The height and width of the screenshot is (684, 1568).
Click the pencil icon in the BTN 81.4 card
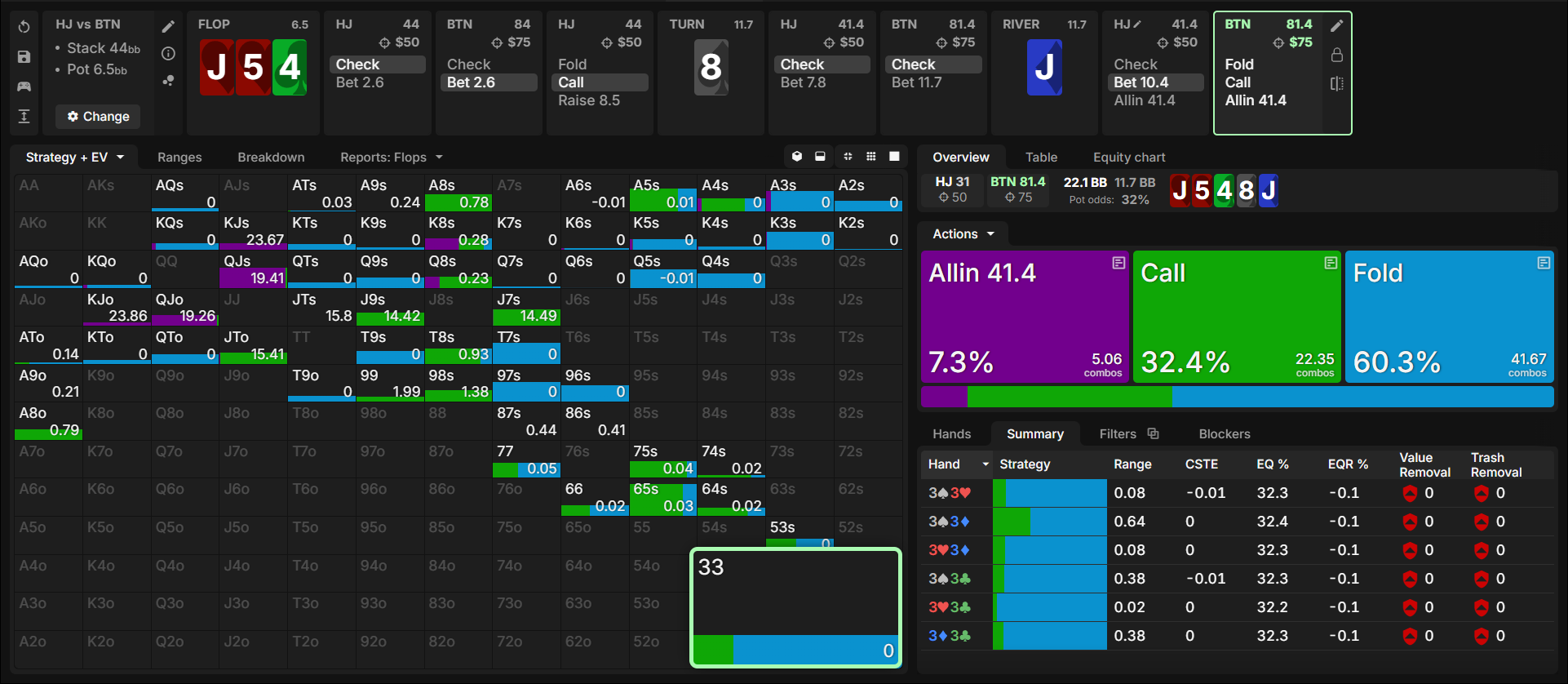1336,26
